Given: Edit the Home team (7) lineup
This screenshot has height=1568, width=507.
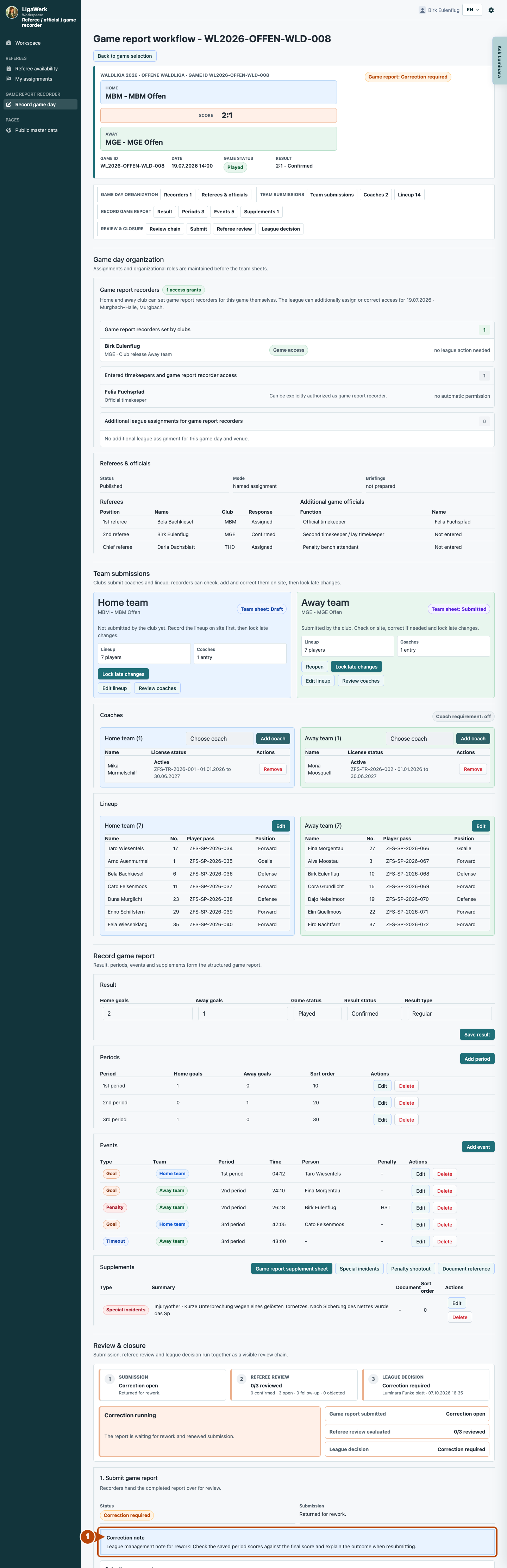Looking at the screenshot, I should pyautogui.click(x=281, y=826).
